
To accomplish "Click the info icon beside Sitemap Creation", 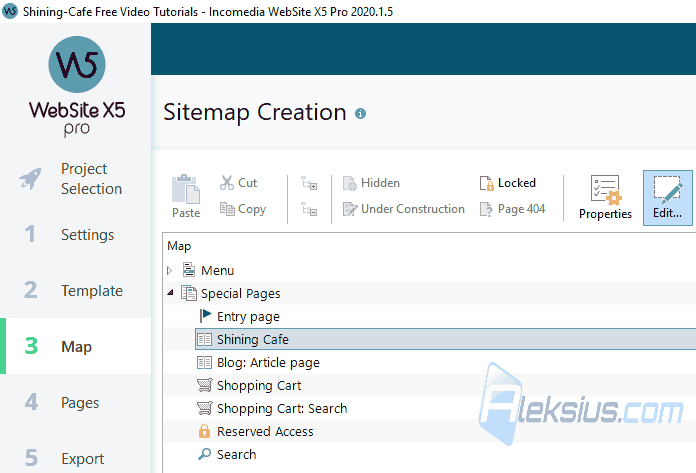I will 360,114.
